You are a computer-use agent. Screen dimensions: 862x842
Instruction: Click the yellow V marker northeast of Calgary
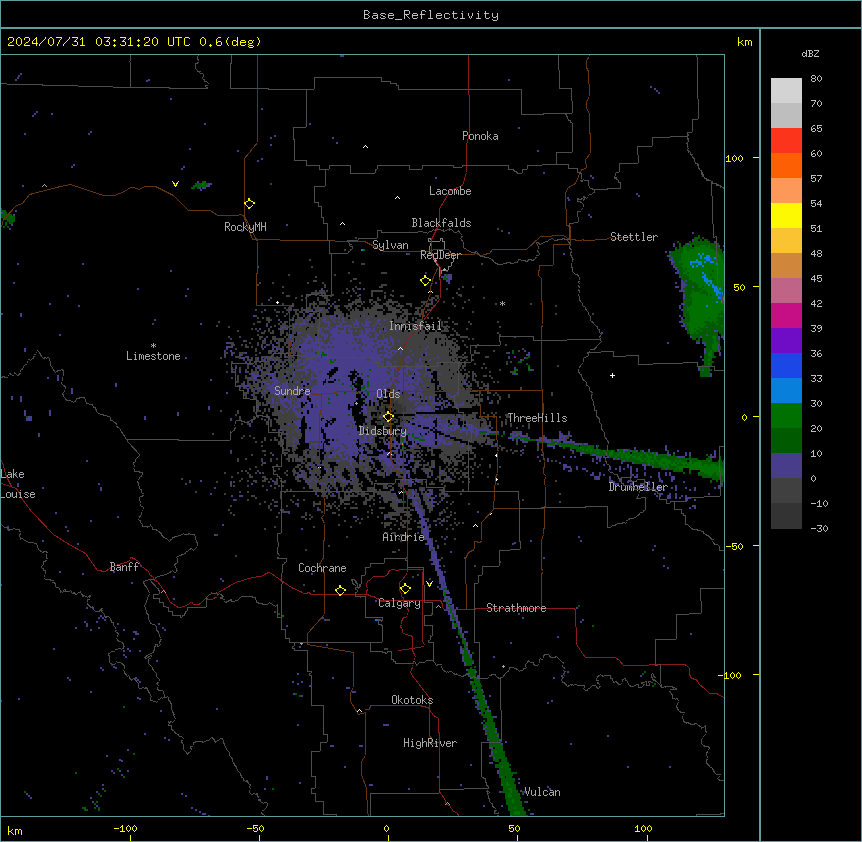429,584
